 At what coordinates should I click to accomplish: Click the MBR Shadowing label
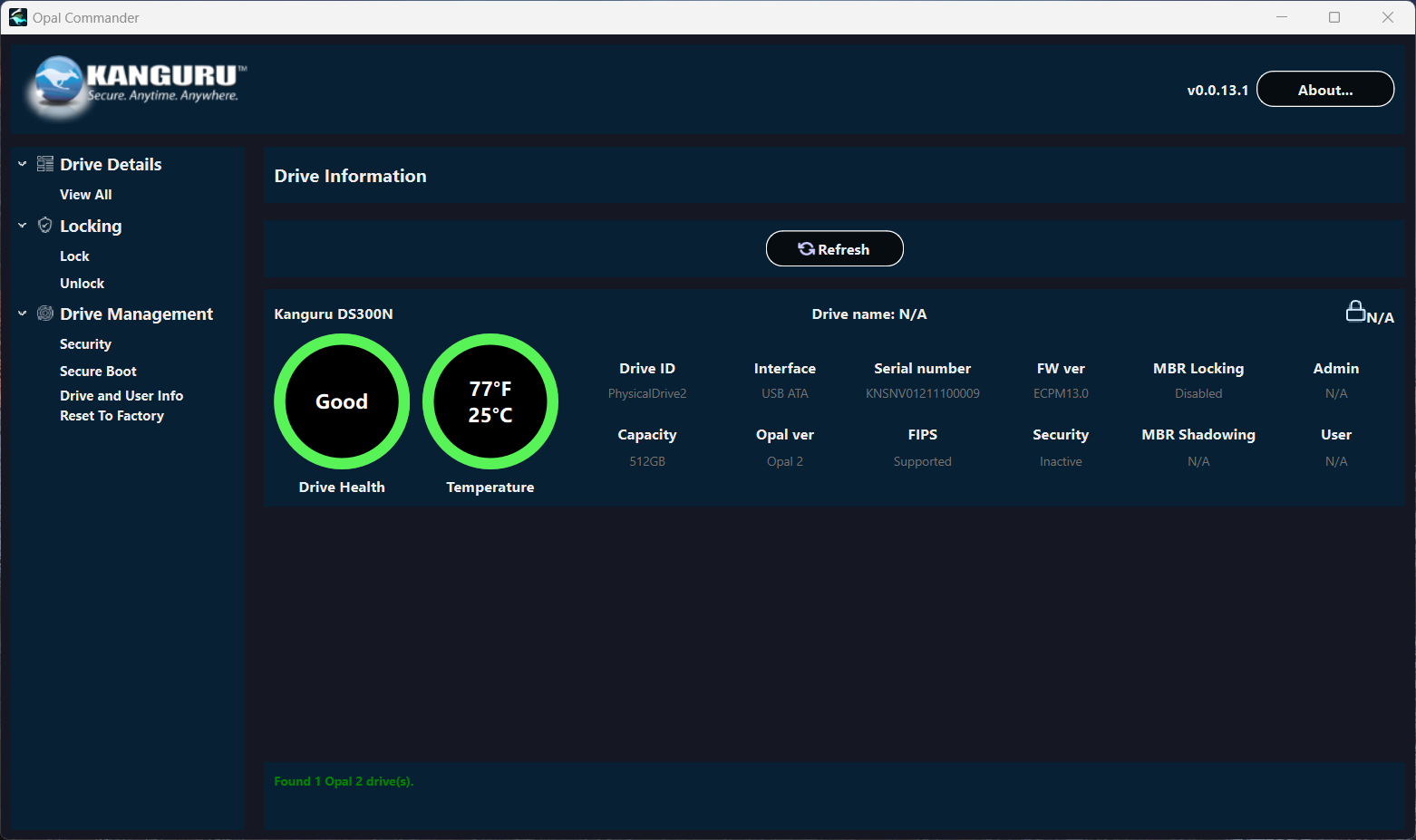tap(1198, 435)
